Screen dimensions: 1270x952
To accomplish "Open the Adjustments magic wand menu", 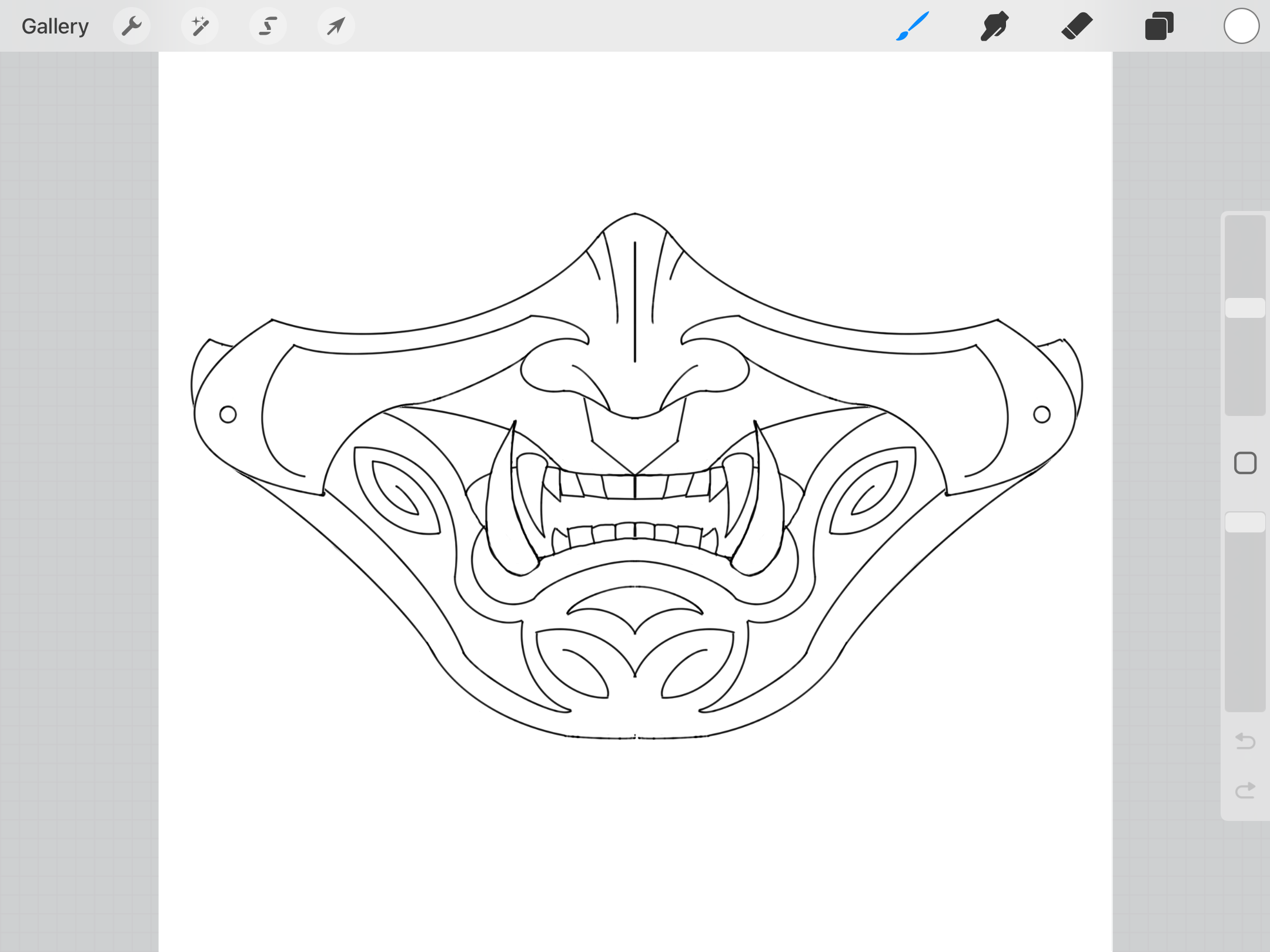I will 200,26.
